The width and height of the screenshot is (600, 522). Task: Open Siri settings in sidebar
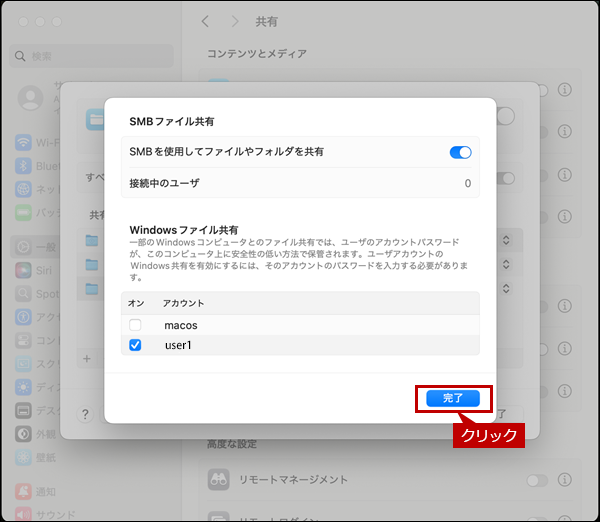34,271
